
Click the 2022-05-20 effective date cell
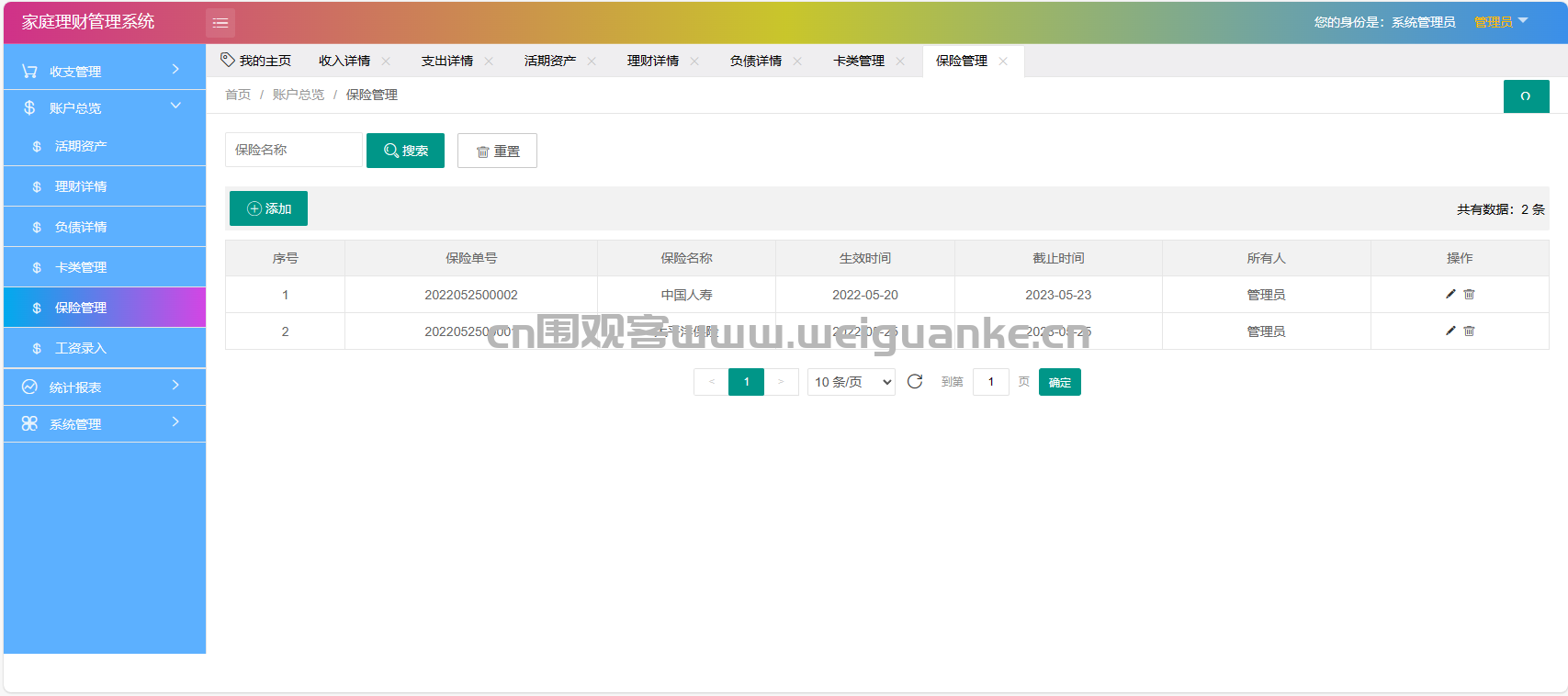click(x=865, y=295)
